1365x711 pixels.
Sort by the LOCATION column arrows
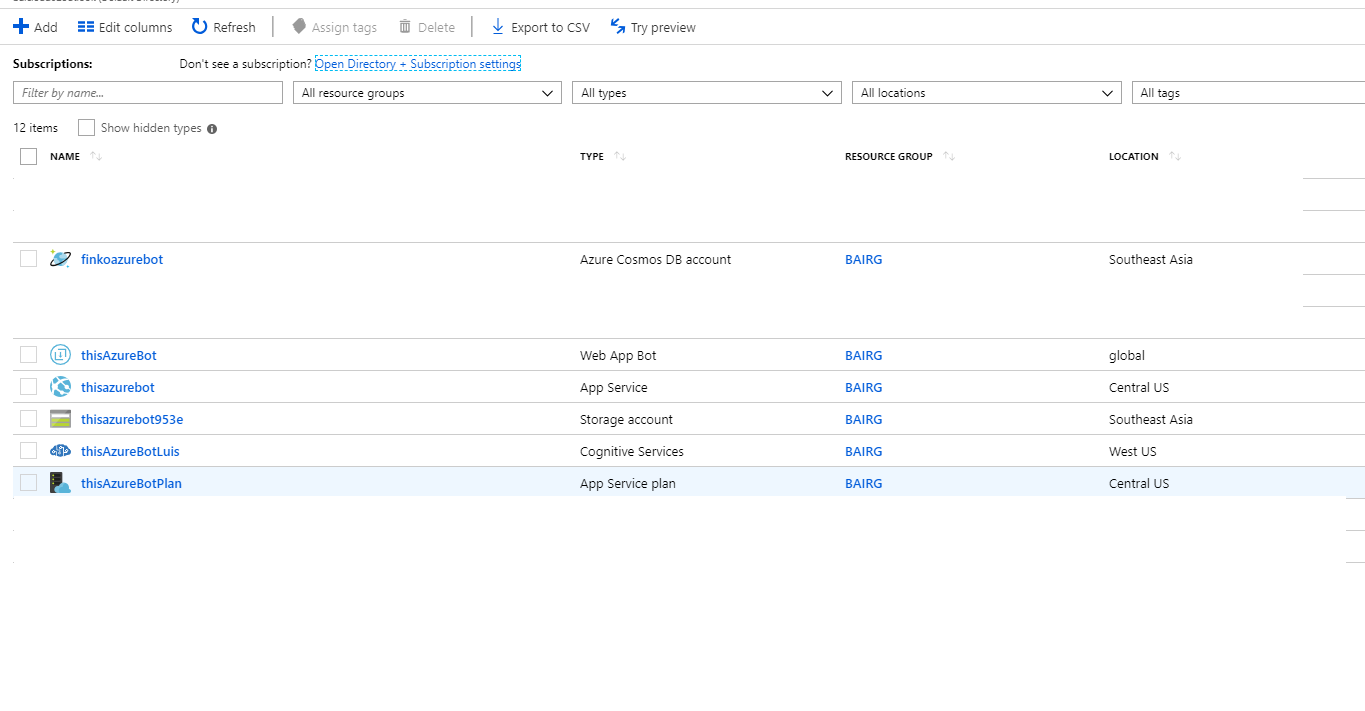[1175, 156]
